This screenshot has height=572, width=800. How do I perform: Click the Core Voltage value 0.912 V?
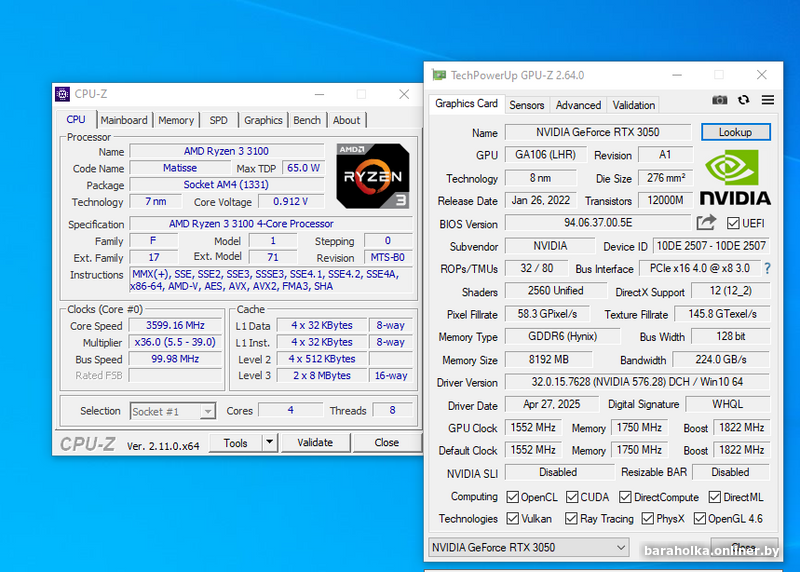click(290, 202)
